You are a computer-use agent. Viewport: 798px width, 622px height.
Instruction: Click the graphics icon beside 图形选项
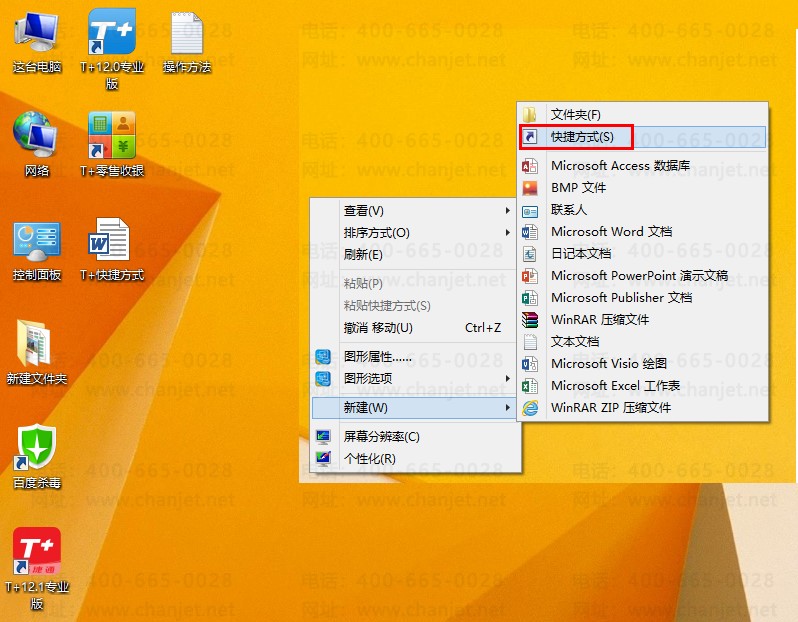[323, 379]
